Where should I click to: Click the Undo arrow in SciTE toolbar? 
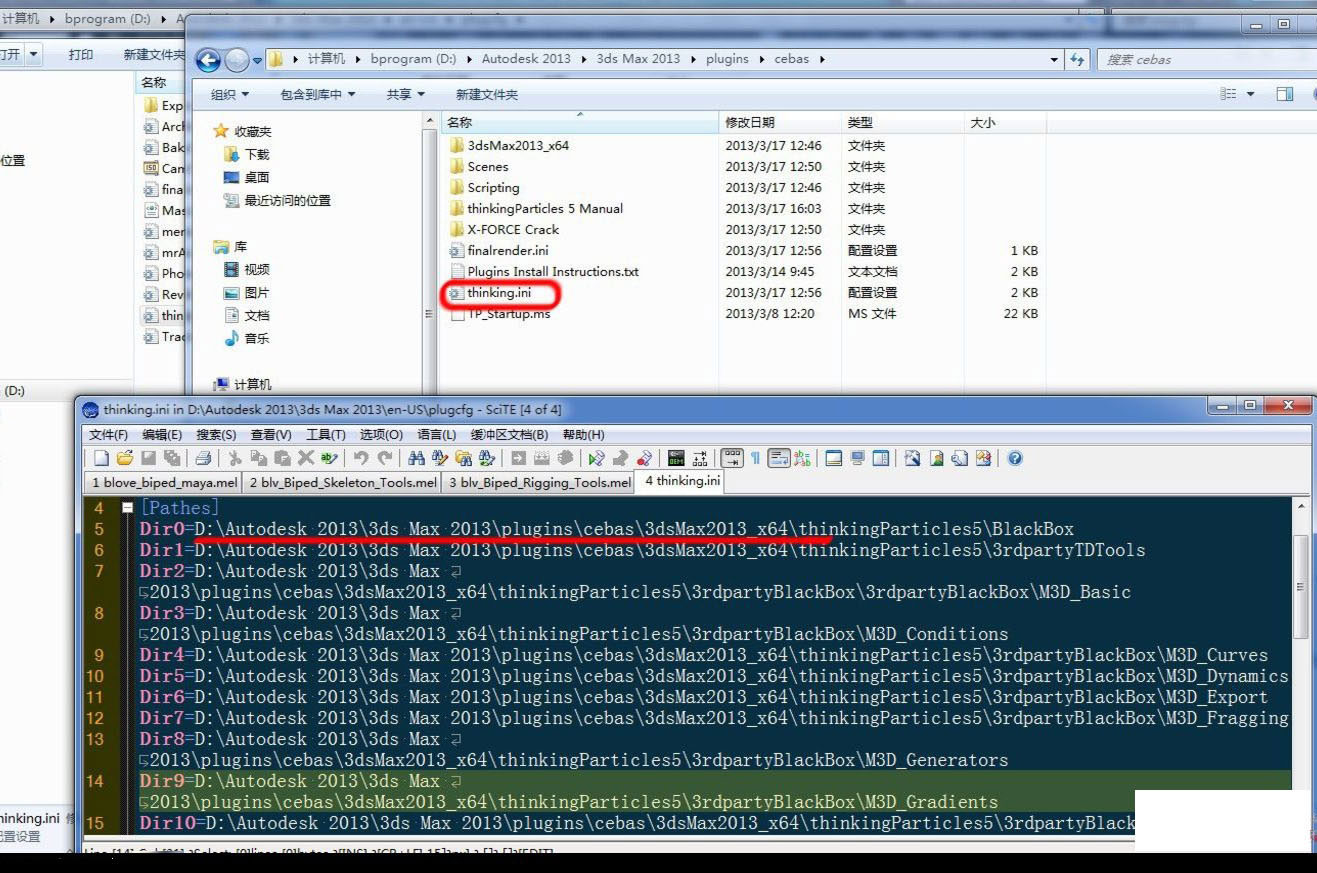pos(361,458)
